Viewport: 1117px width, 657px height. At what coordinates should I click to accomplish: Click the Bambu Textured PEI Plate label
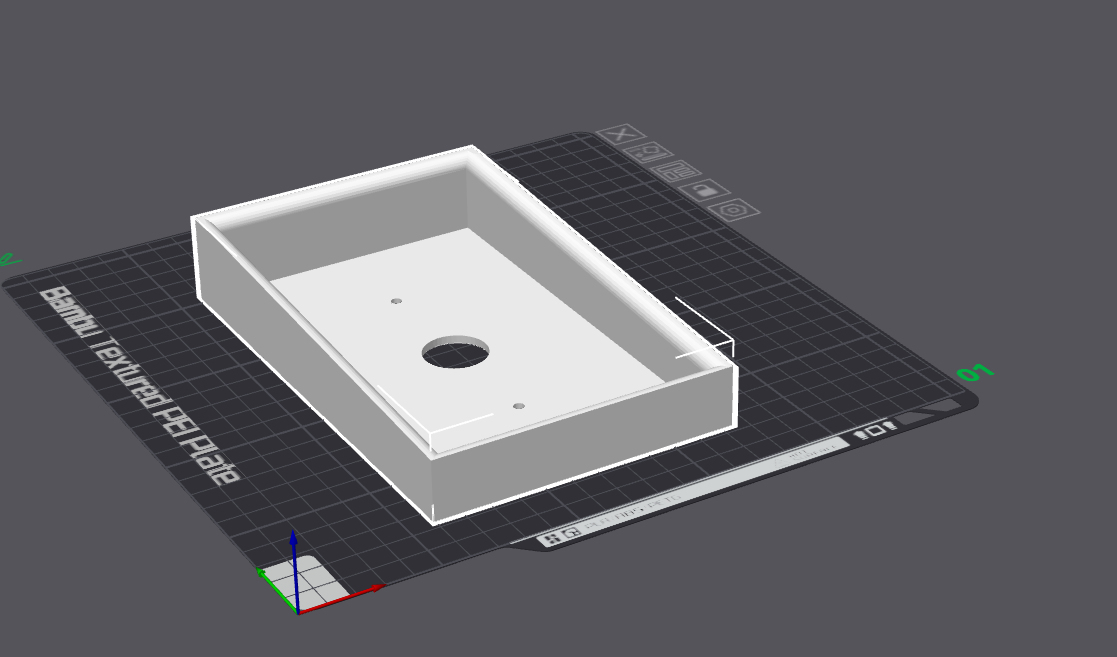[x=140, y=385]
